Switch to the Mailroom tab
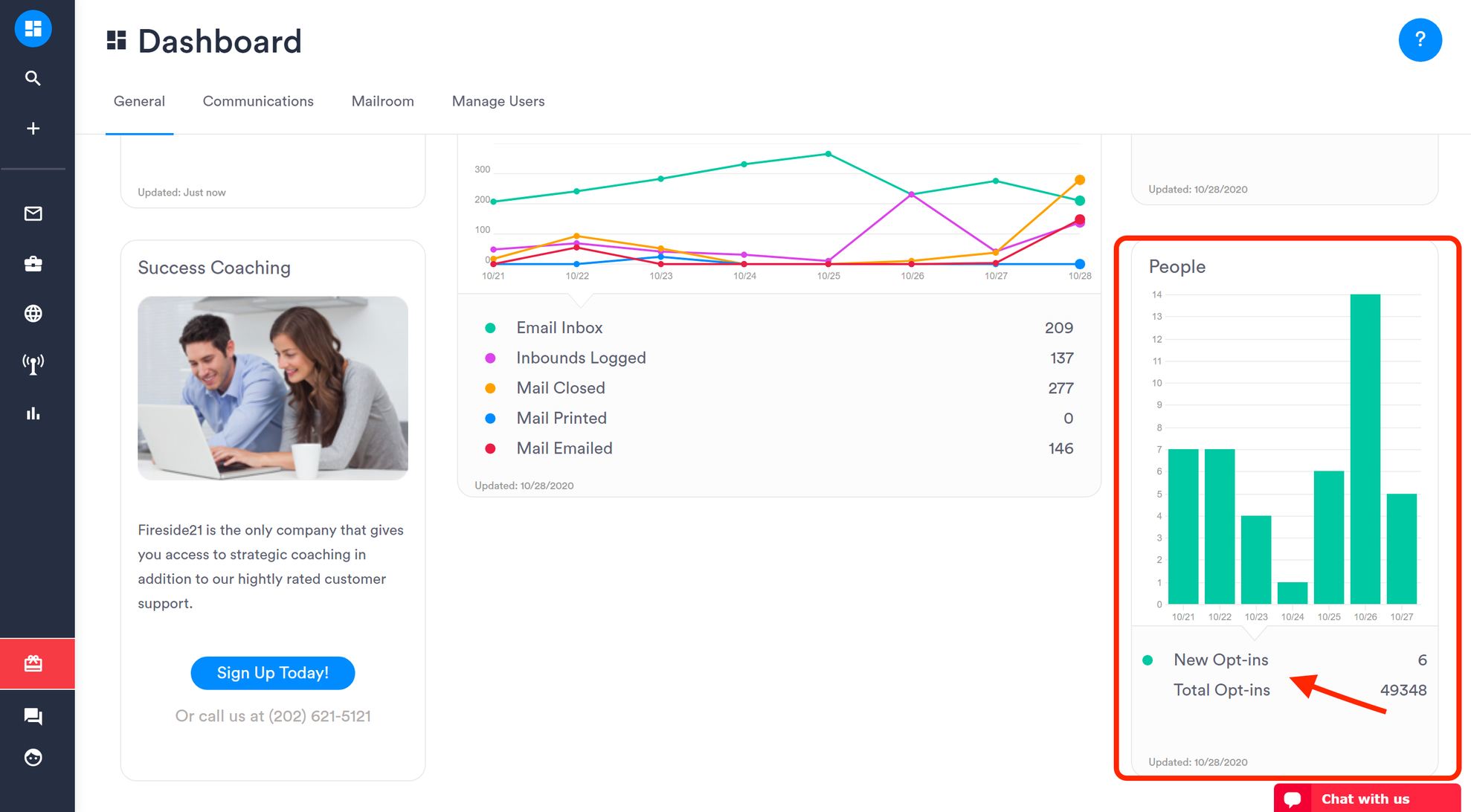1471x812 pixels. (382, 101)
